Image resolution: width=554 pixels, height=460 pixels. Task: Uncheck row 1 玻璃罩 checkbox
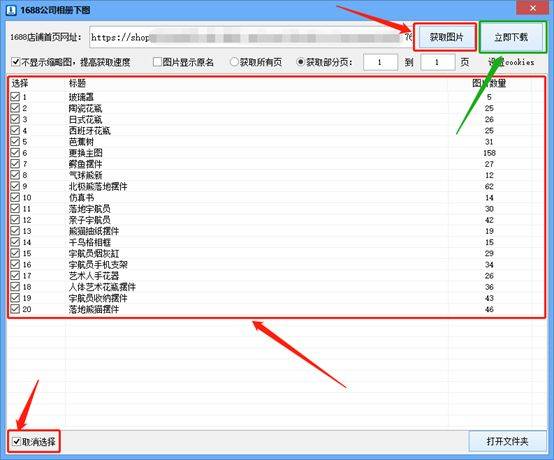point(15,96)
